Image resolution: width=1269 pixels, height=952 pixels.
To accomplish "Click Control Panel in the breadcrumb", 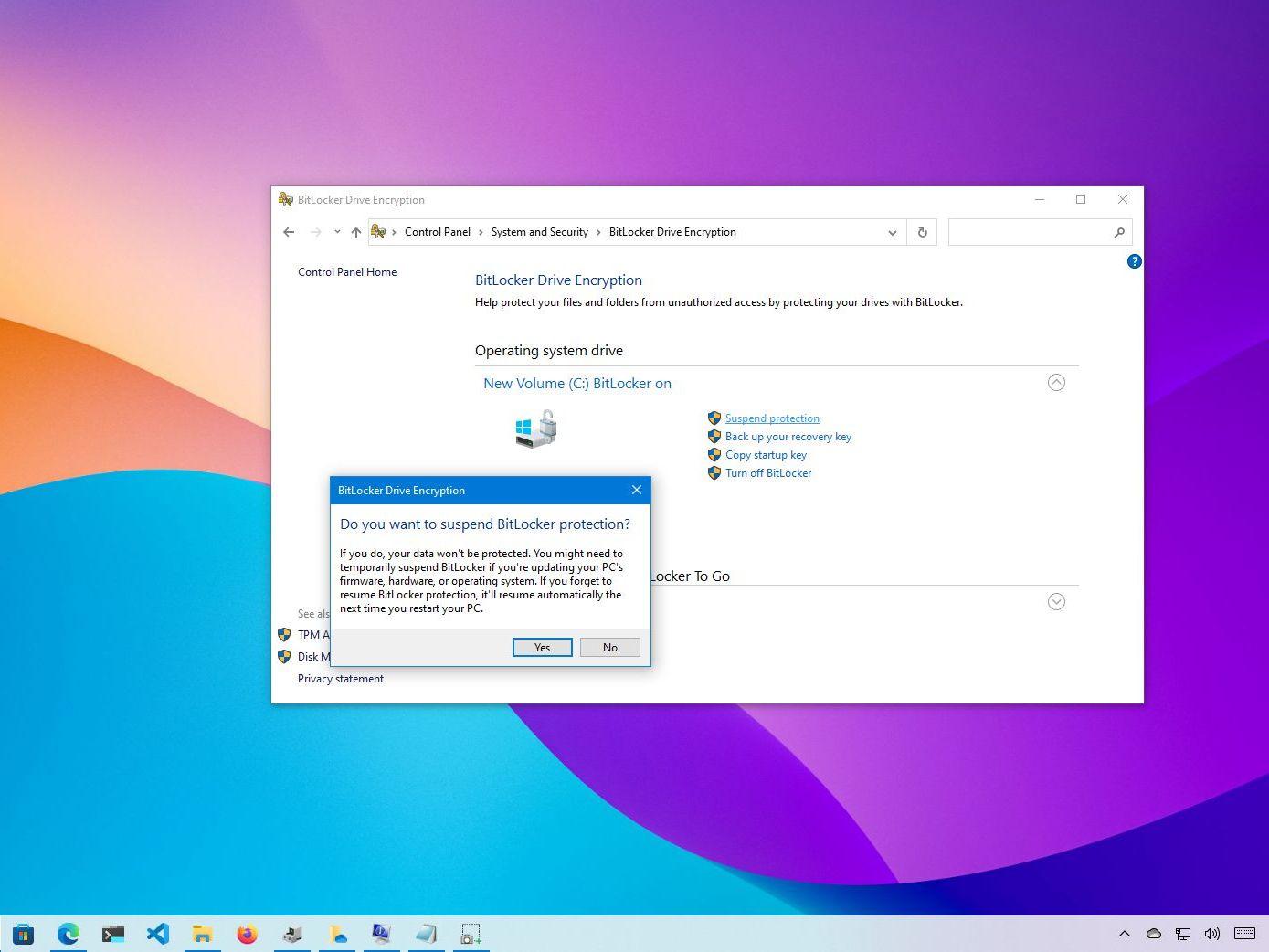I will point(438,232).
